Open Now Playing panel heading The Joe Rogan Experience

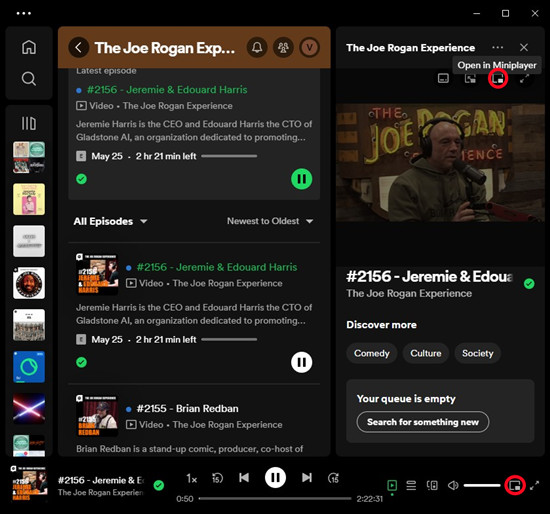[410, 48]
